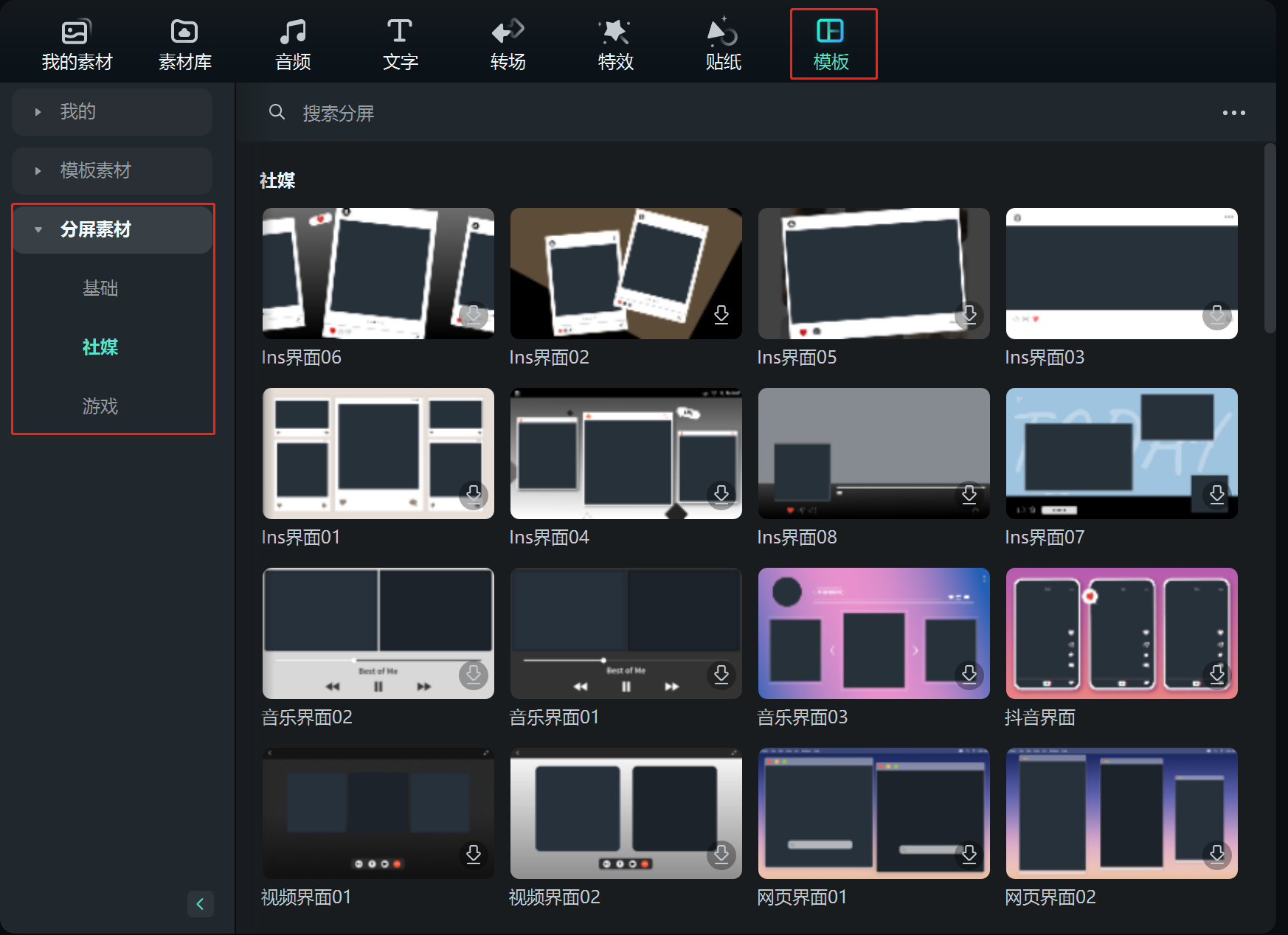Open the 我的素材 media icon
Image resolution: width=1288 pixels, height=935 pixels.
[76, 32]
